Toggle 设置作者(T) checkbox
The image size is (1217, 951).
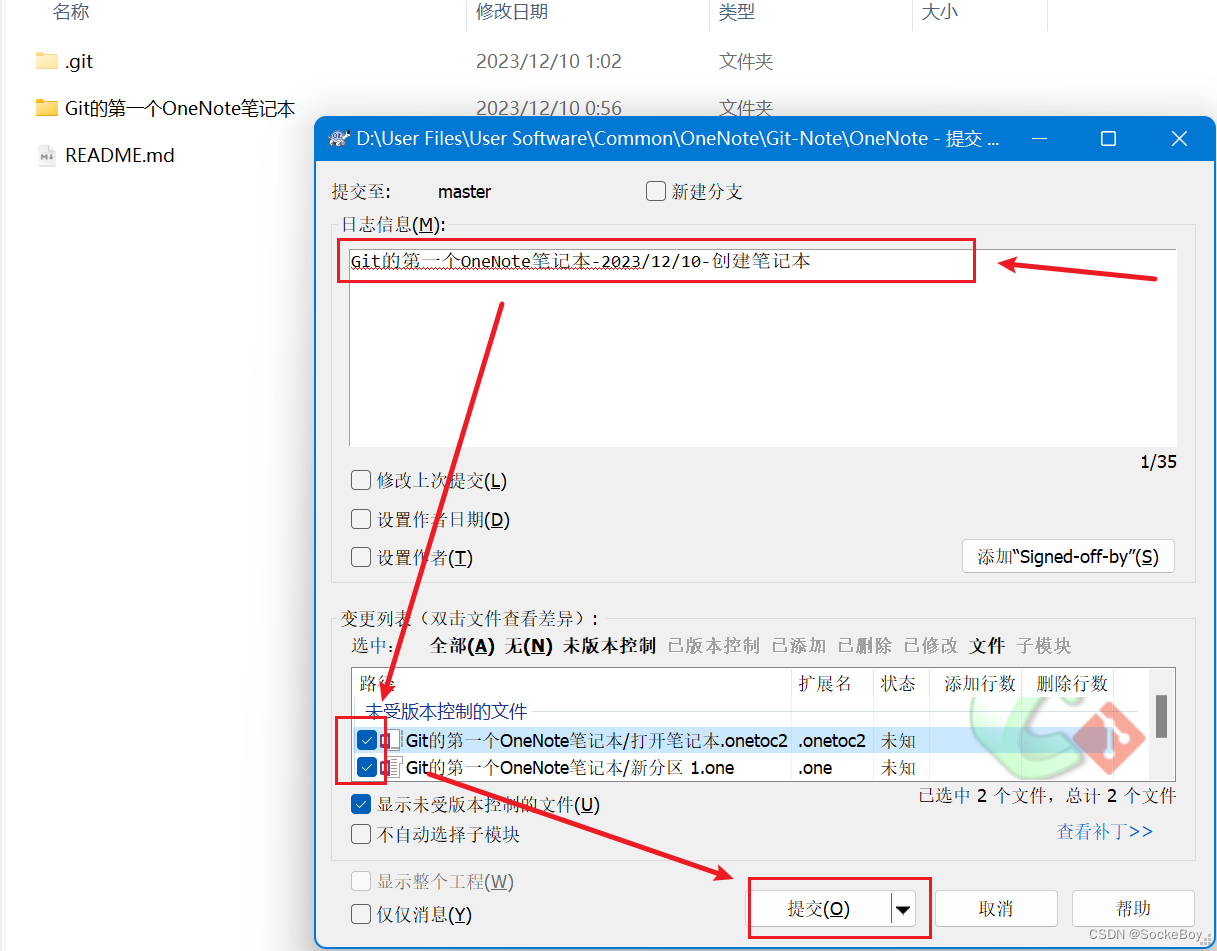[x=361, y=558]
